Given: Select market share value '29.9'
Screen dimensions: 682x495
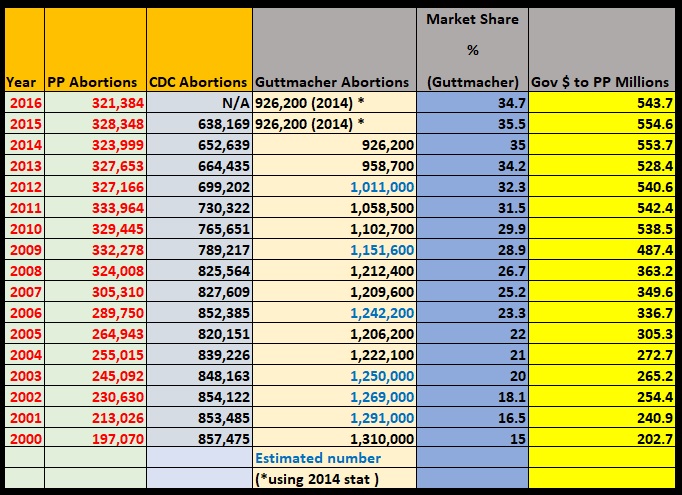Looking at the screenshot, I should pos(512,229).
